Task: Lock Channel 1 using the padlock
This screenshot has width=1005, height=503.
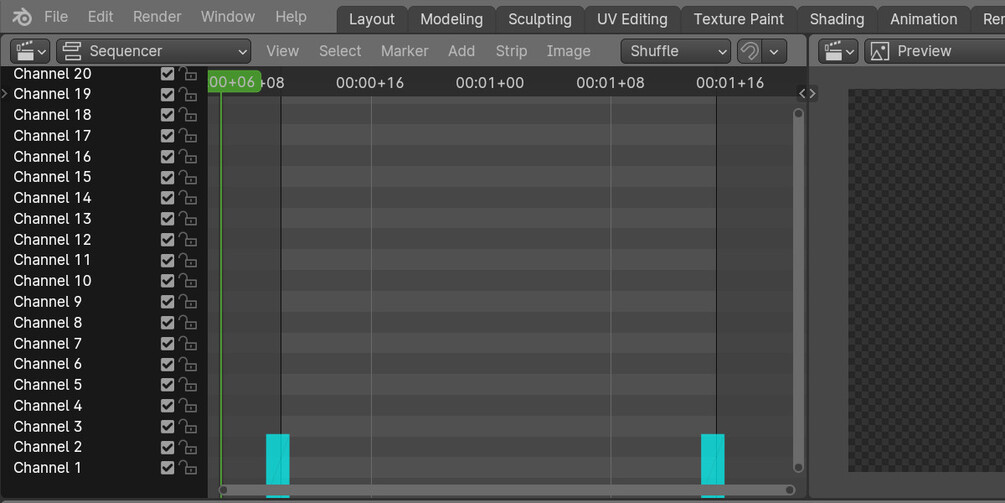Action: 188,468
